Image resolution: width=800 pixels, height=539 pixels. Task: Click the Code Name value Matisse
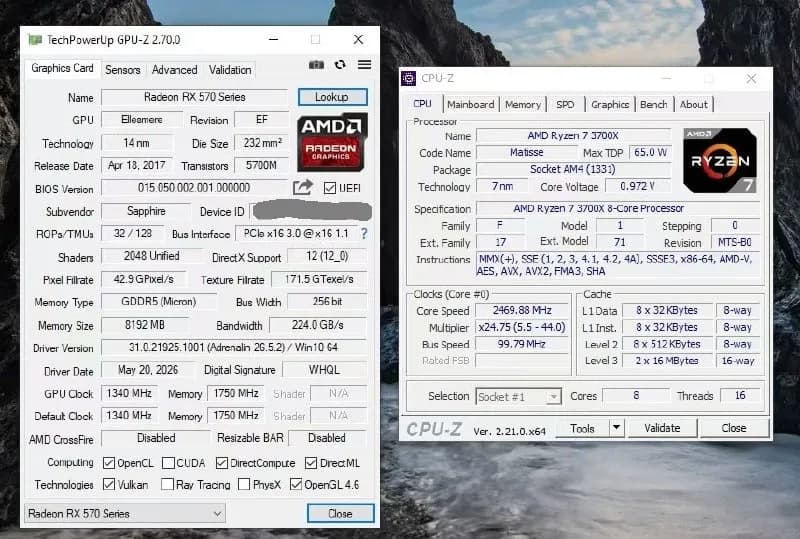click(527, 153)
